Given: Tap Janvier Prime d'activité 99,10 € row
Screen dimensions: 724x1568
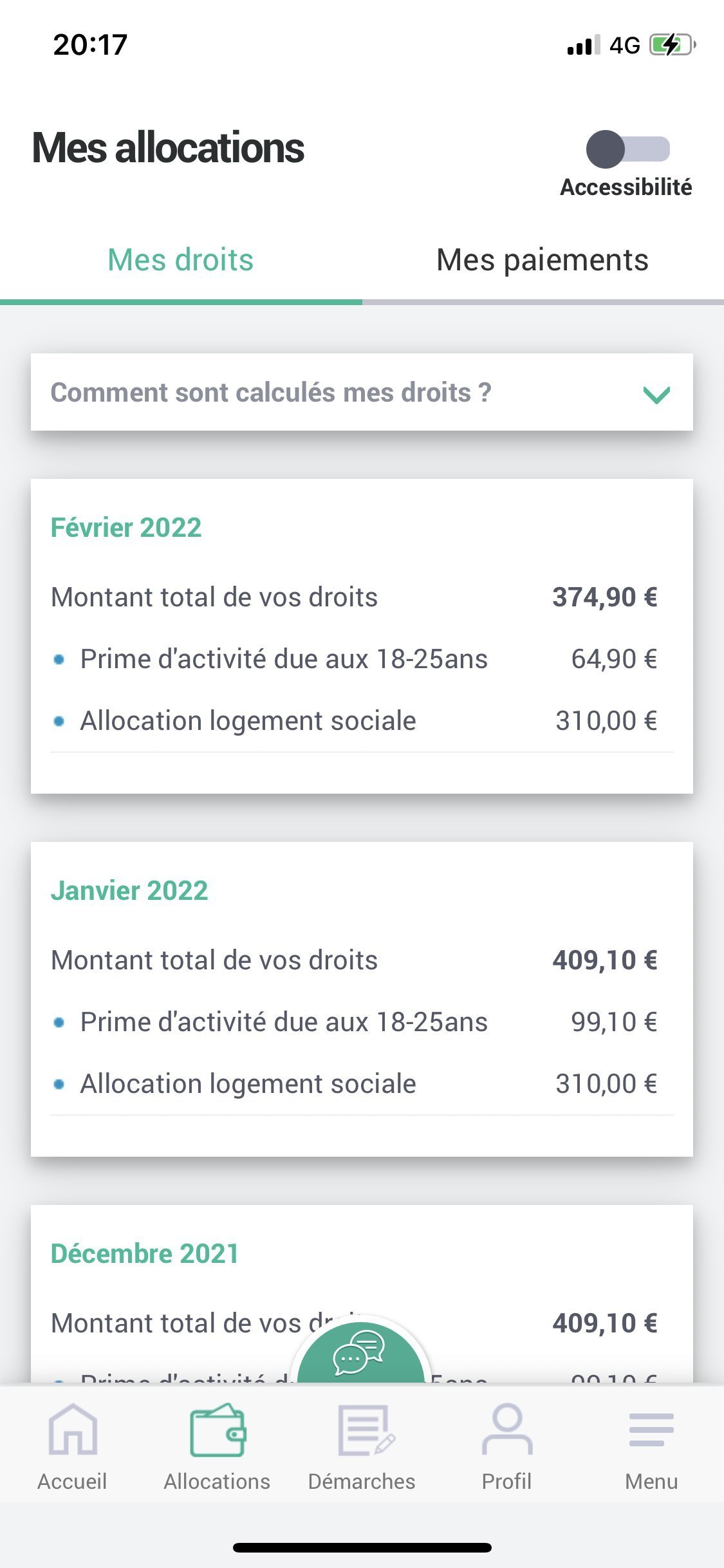Looking at the screenshot, I should [x=354, y=1022].
